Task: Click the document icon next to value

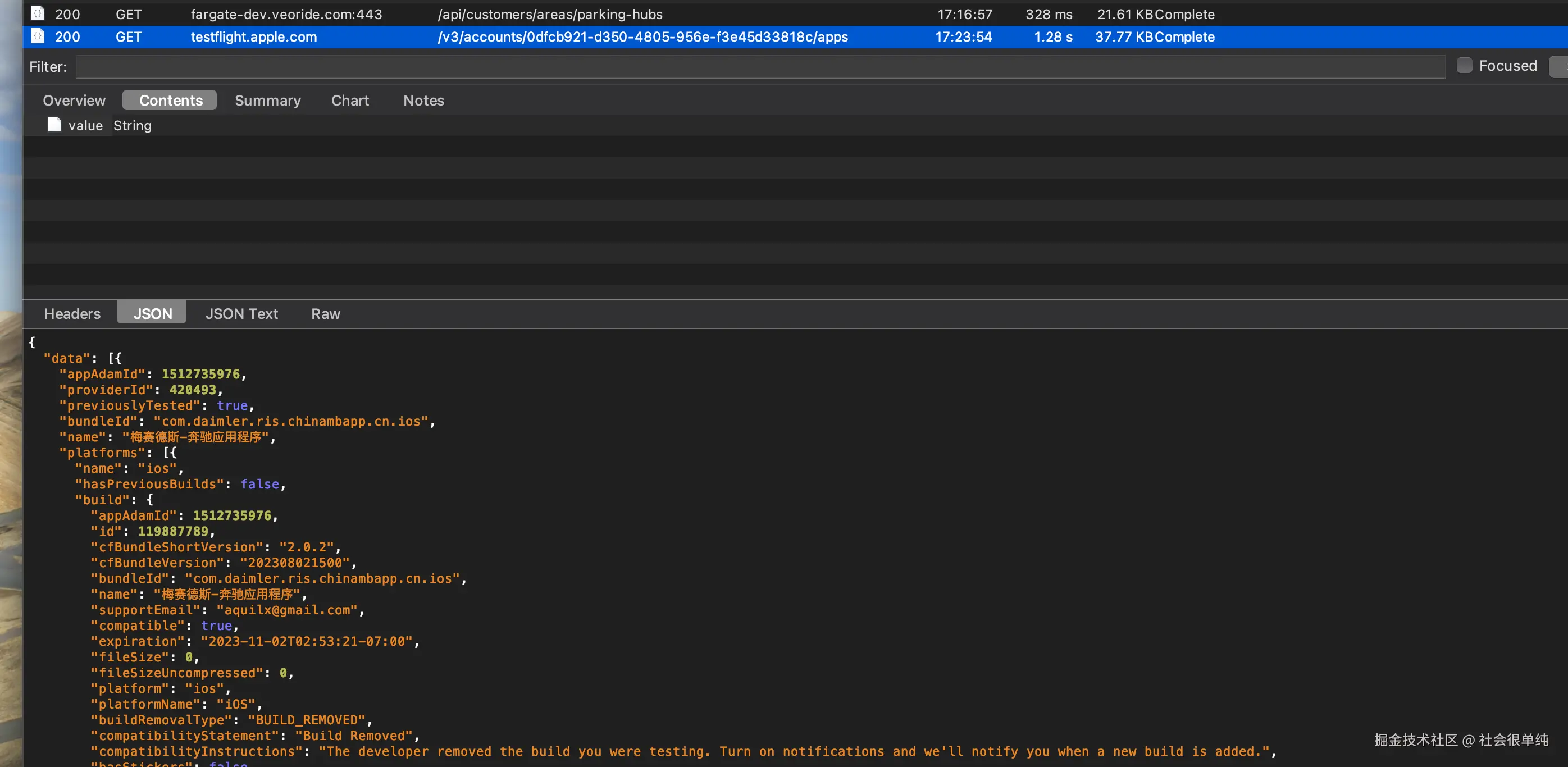Action: click(54, 125)
